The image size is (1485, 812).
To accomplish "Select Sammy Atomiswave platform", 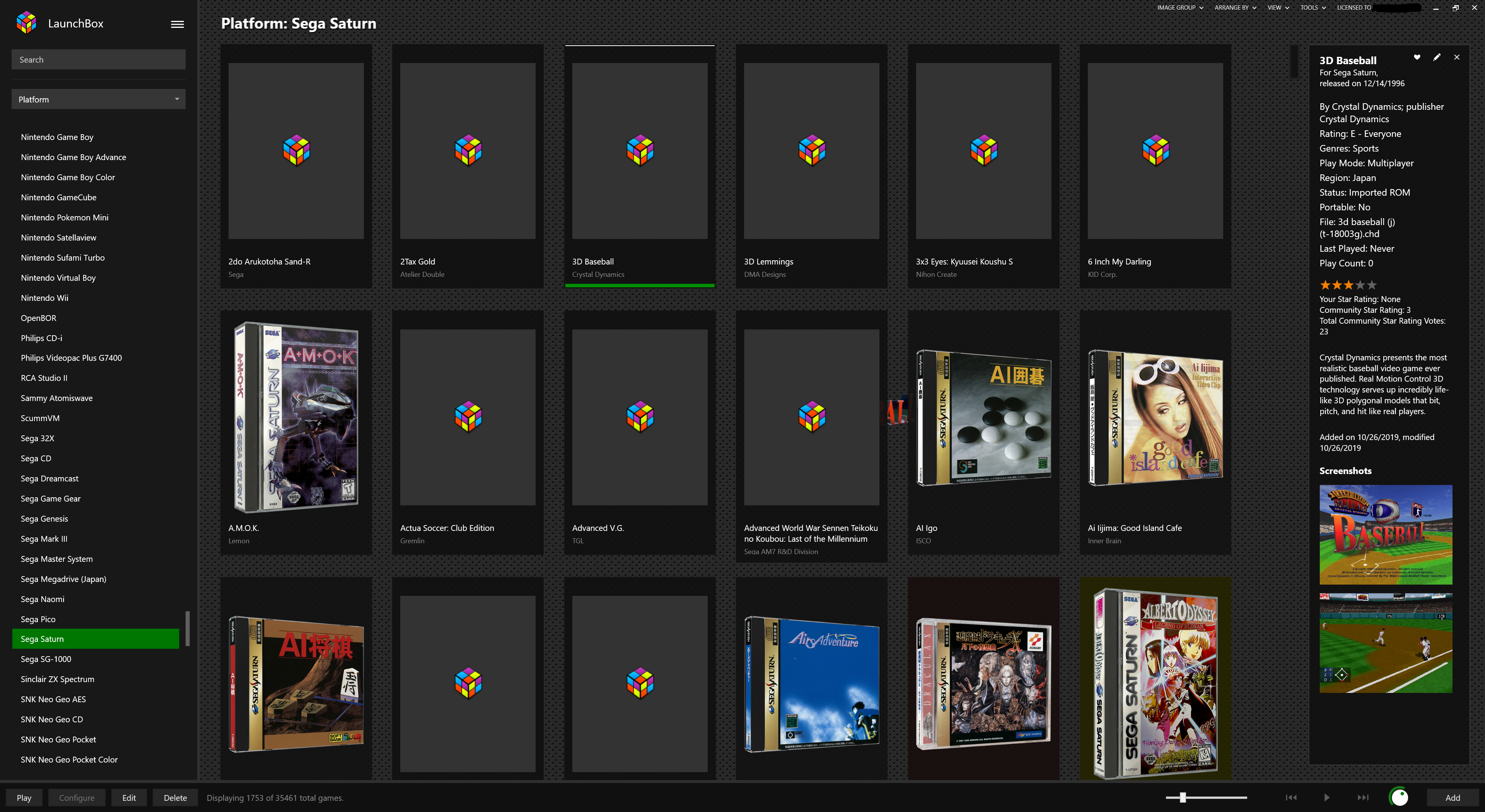I will point(56,398).
